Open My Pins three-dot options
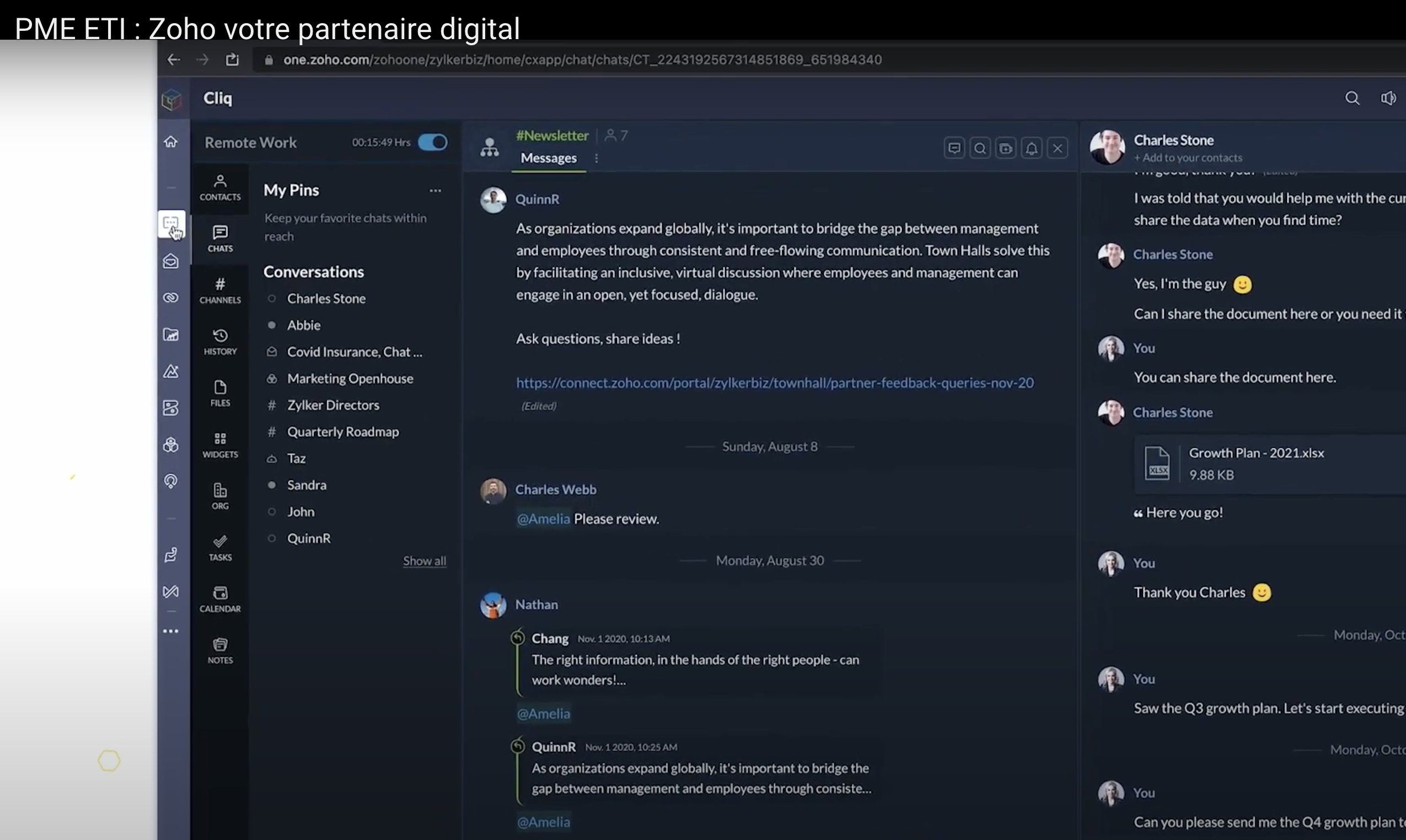This screenshot has height=840, width=1406. (435, 191)
